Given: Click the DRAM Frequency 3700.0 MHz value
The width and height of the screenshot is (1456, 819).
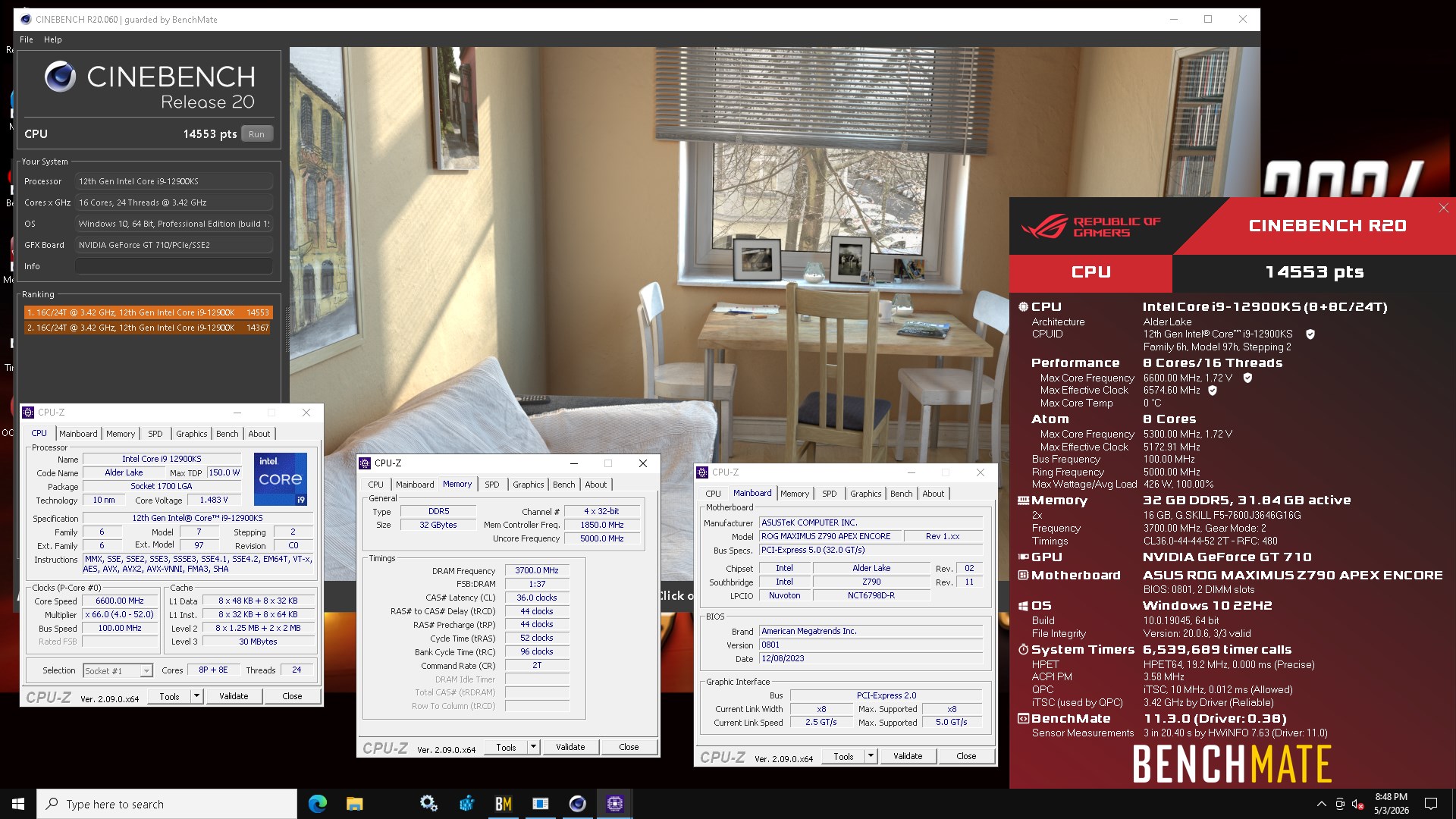Looking at the screenshot, I should pyautogui.click(x=537, y=570).
